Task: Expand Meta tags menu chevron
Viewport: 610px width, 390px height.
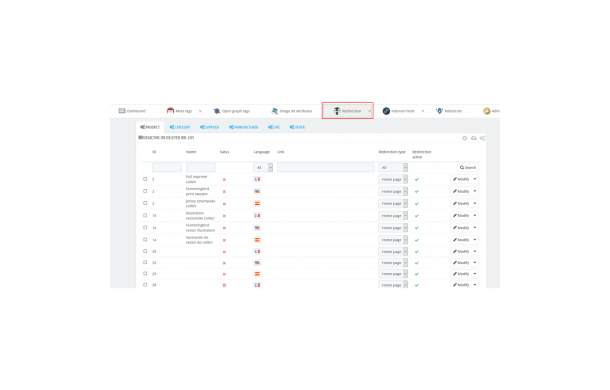Action: [x=200, y=111]
